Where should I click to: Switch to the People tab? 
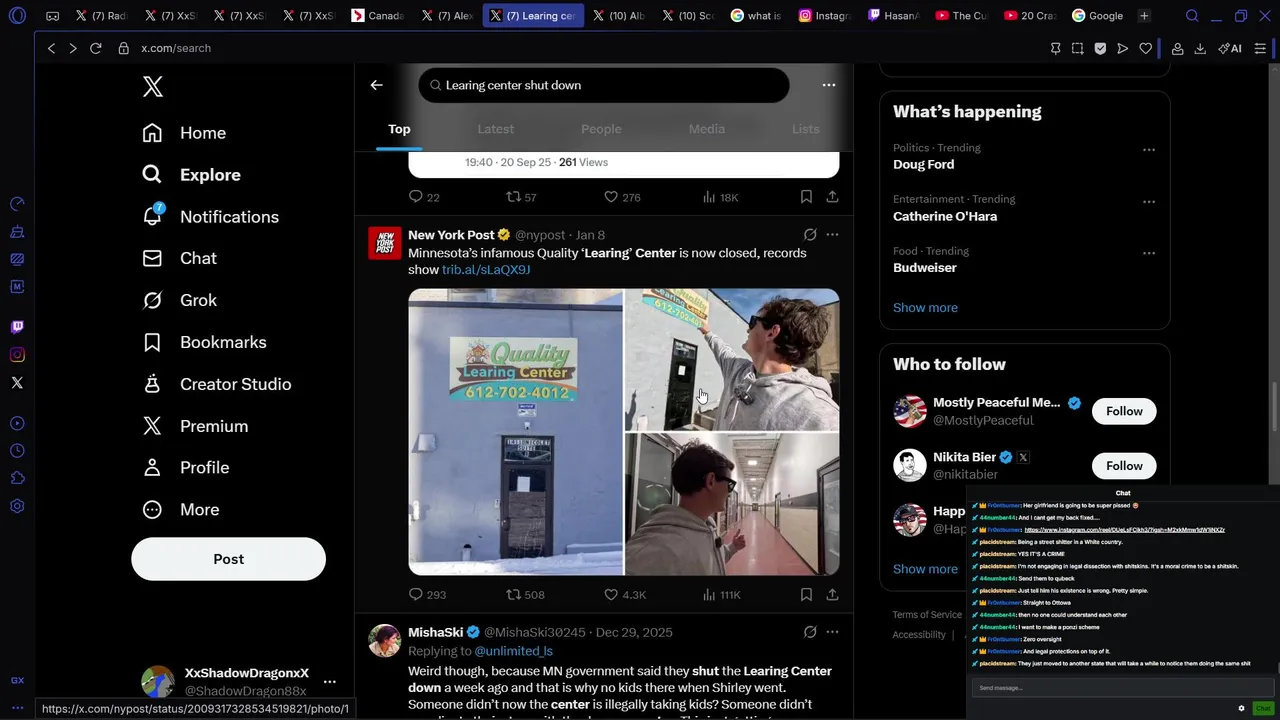[x=601, y=129]
